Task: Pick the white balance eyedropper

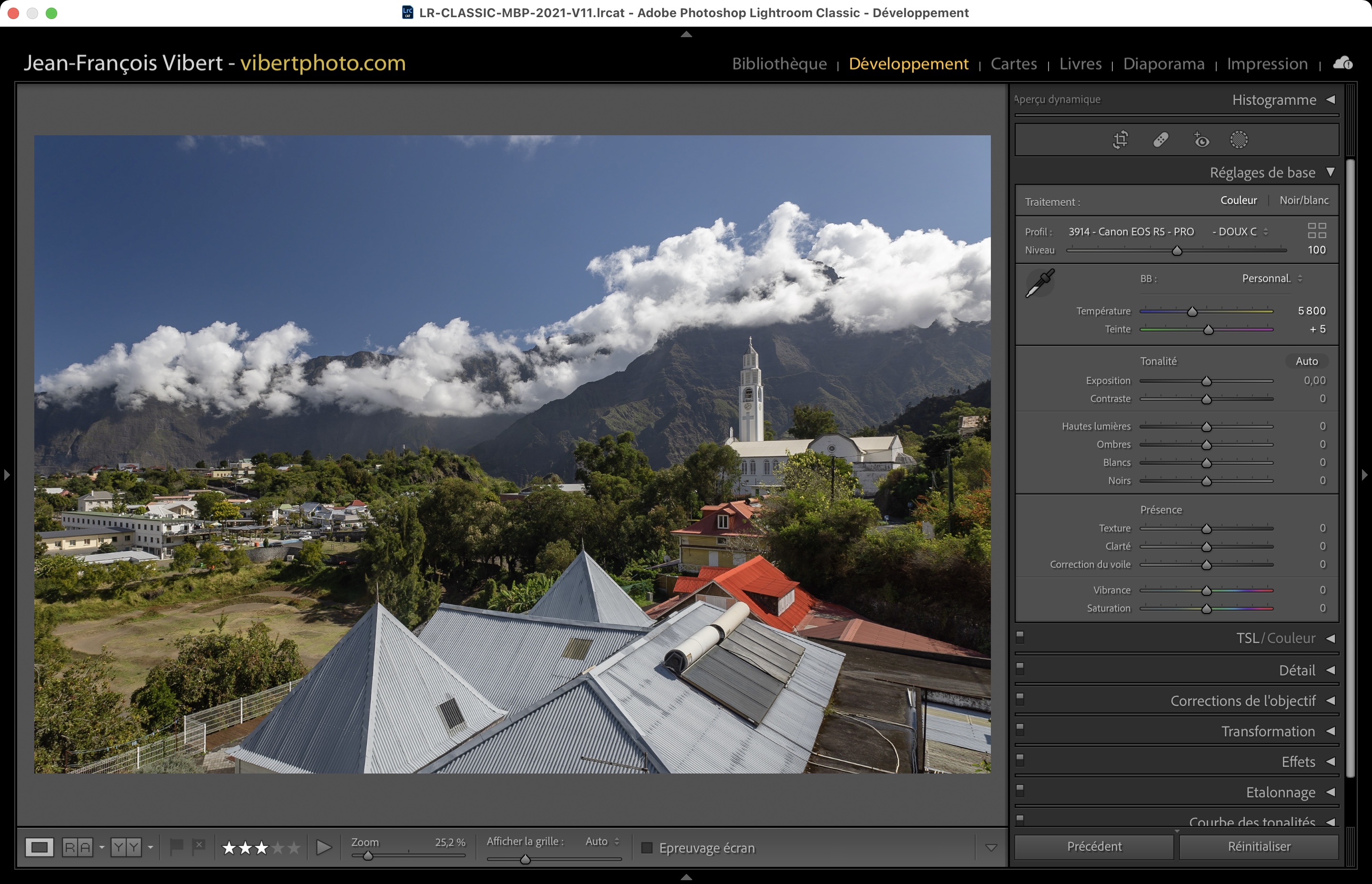Action: (1039, 283)
